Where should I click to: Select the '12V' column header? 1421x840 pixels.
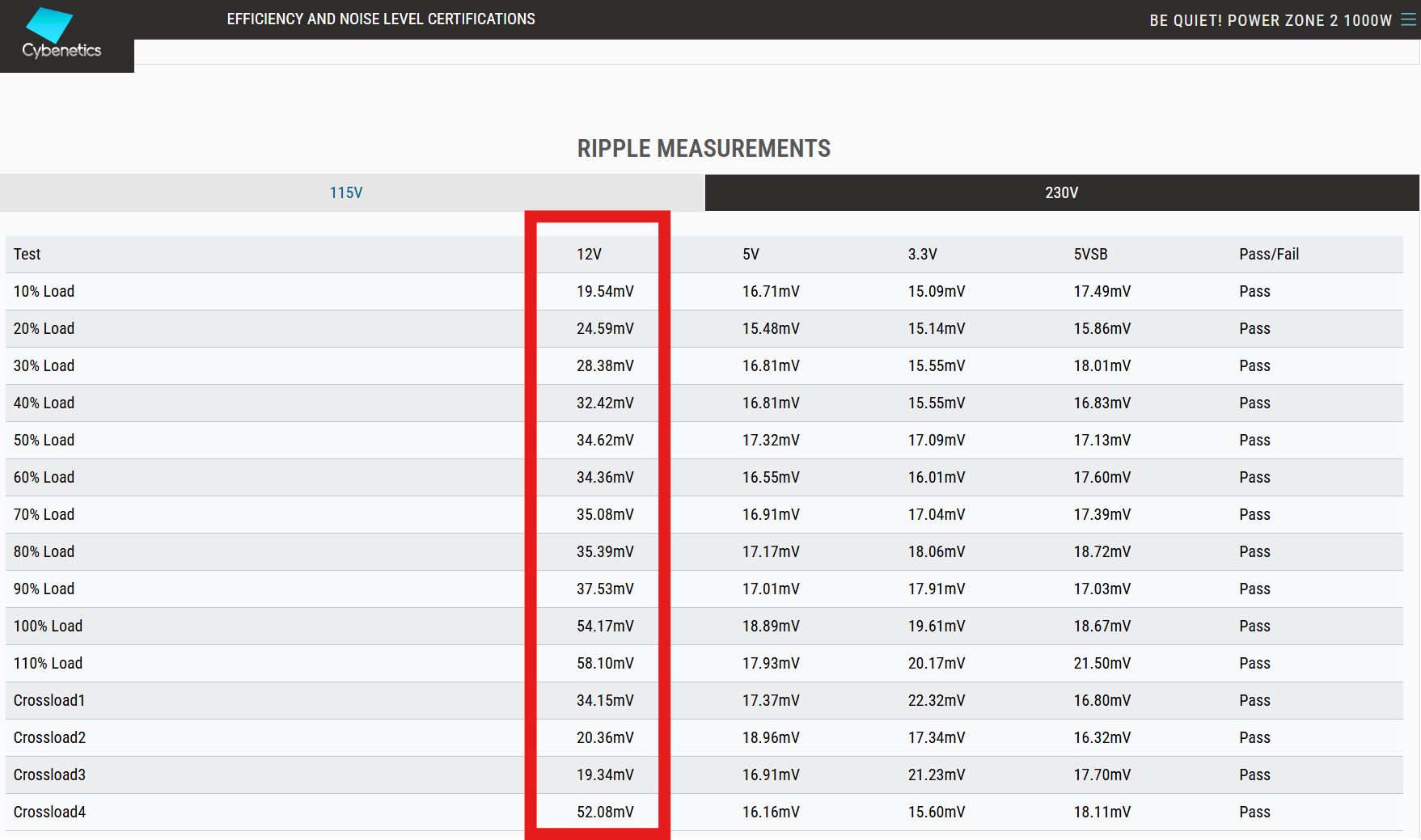(589, 254)
